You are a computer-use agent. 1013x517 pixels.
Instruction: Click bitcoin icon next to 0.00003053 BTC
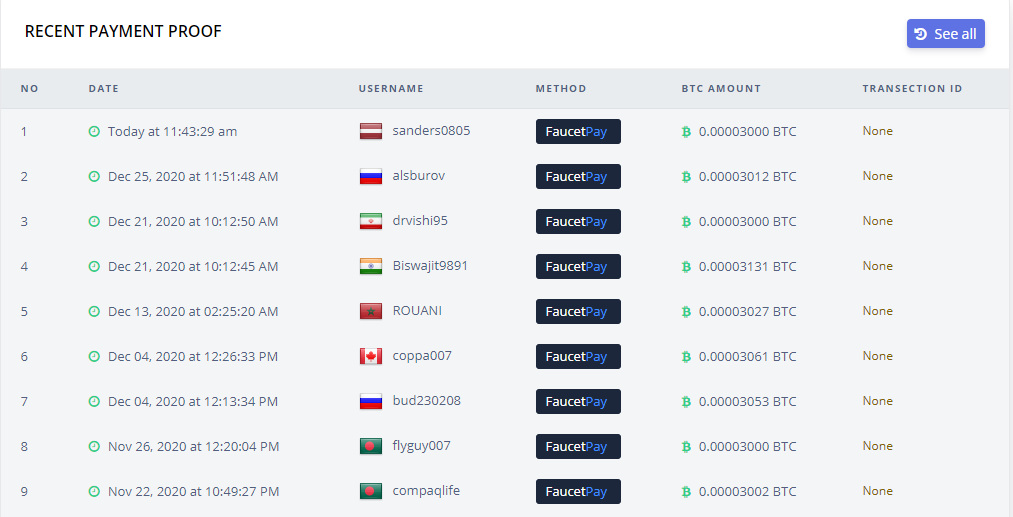click(x=686, y=401)
